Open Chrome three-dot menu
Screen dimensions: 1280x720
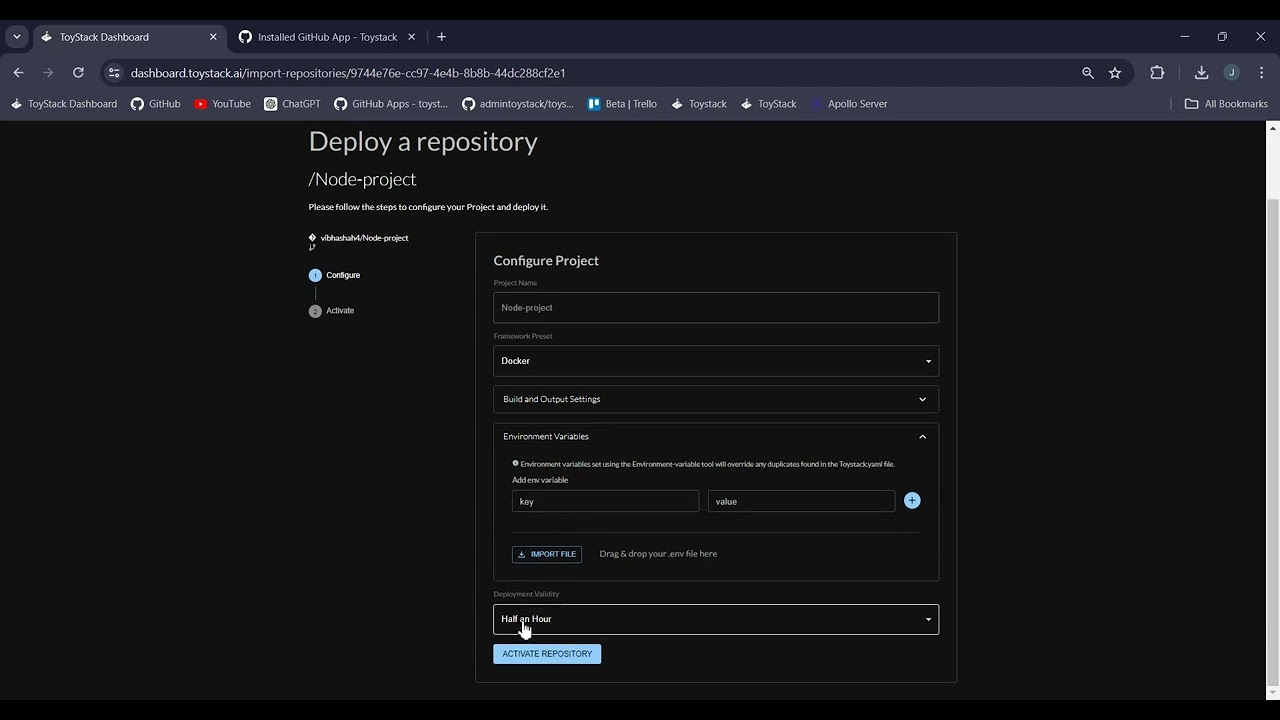point(1261,73)
